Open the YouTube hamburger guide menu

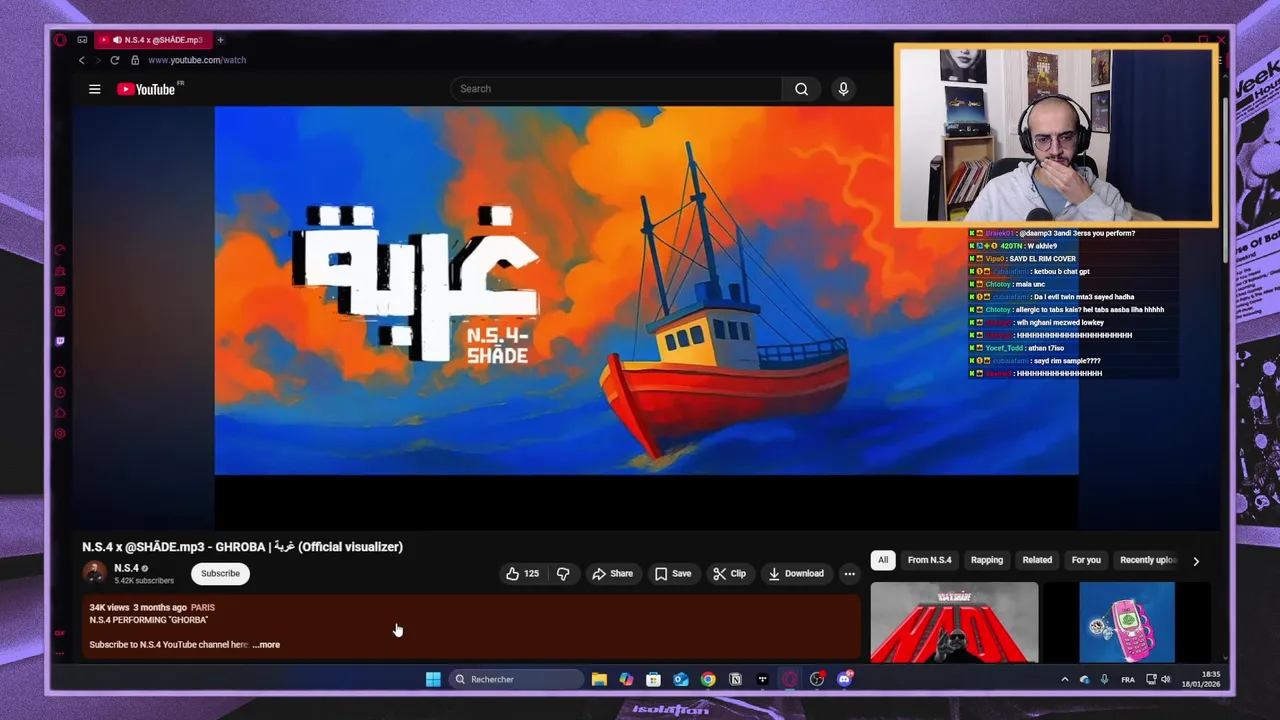click(x=95, y=89)
